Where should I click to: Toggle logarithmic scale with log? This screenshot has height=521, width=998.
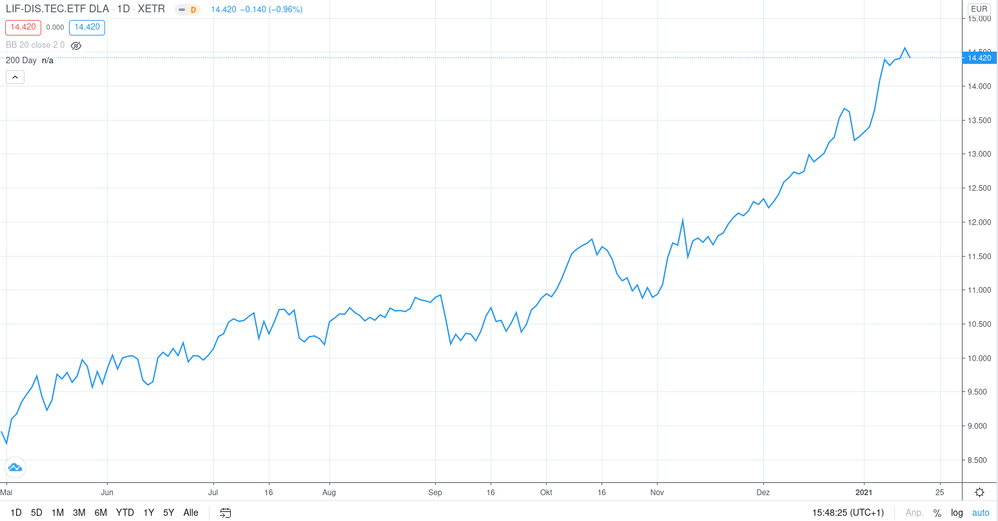tap(957, 513)
